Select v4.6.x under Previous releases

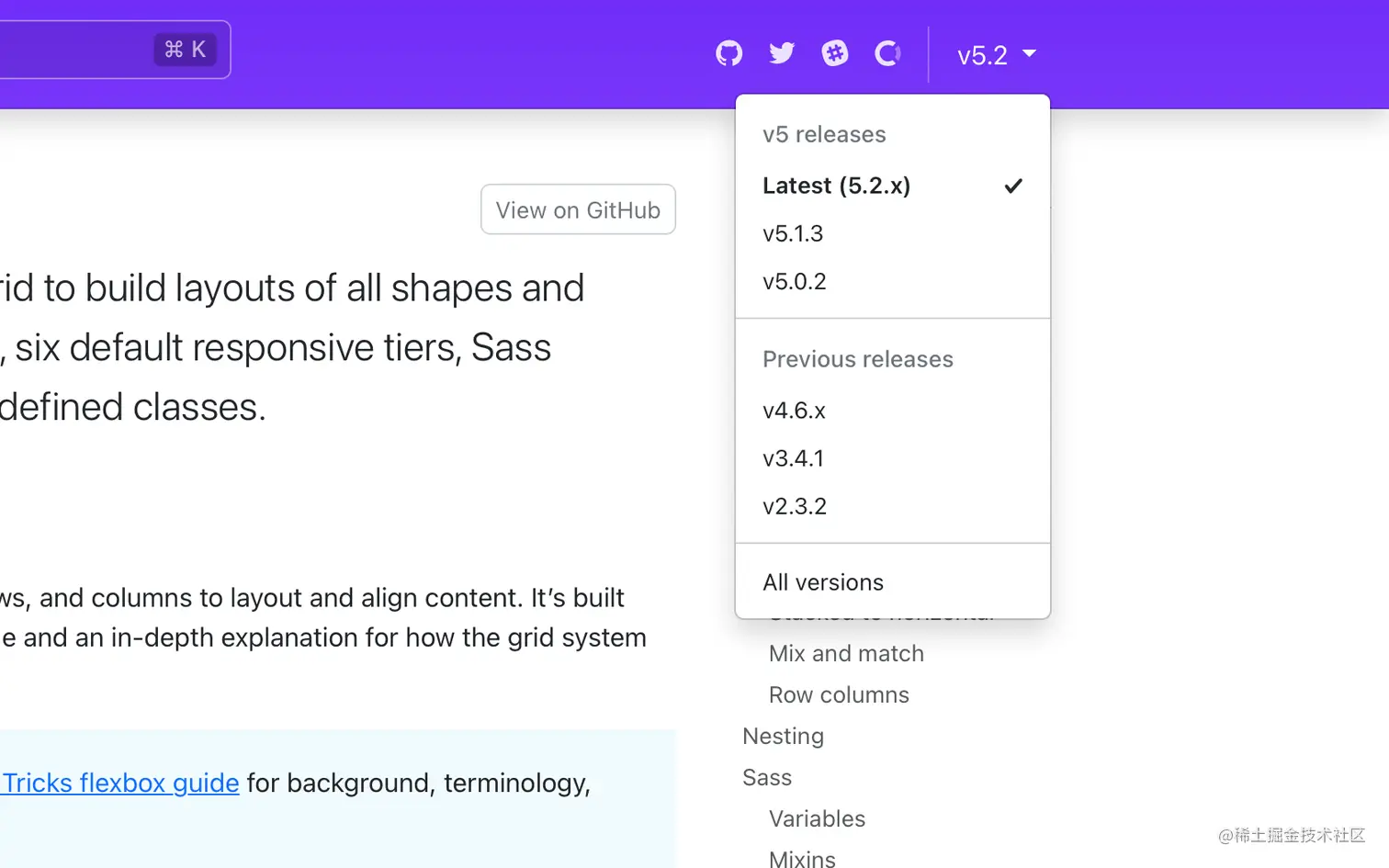(x=792, y=411)
